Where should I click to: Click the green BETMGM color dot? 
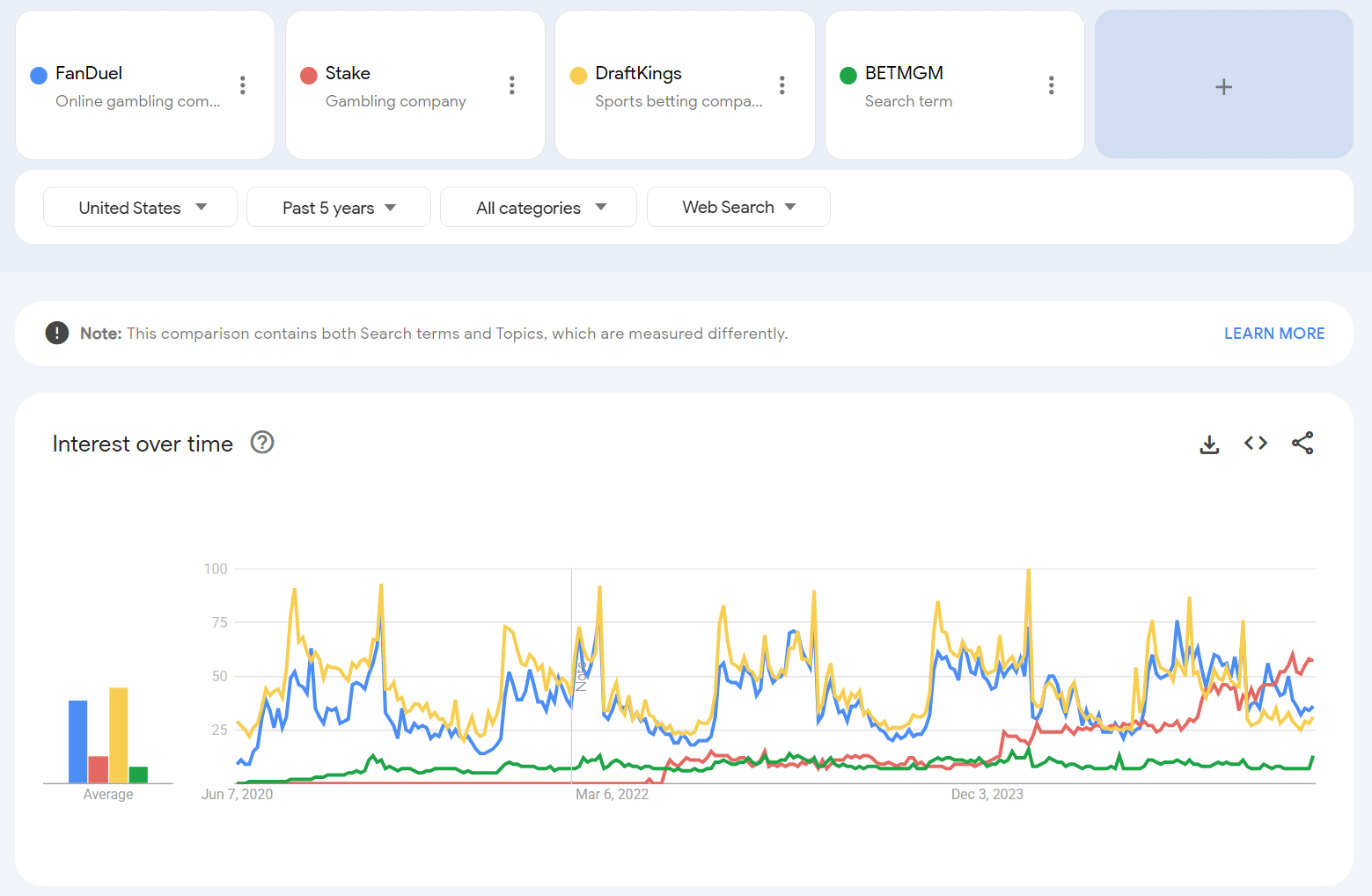(848, 76)
